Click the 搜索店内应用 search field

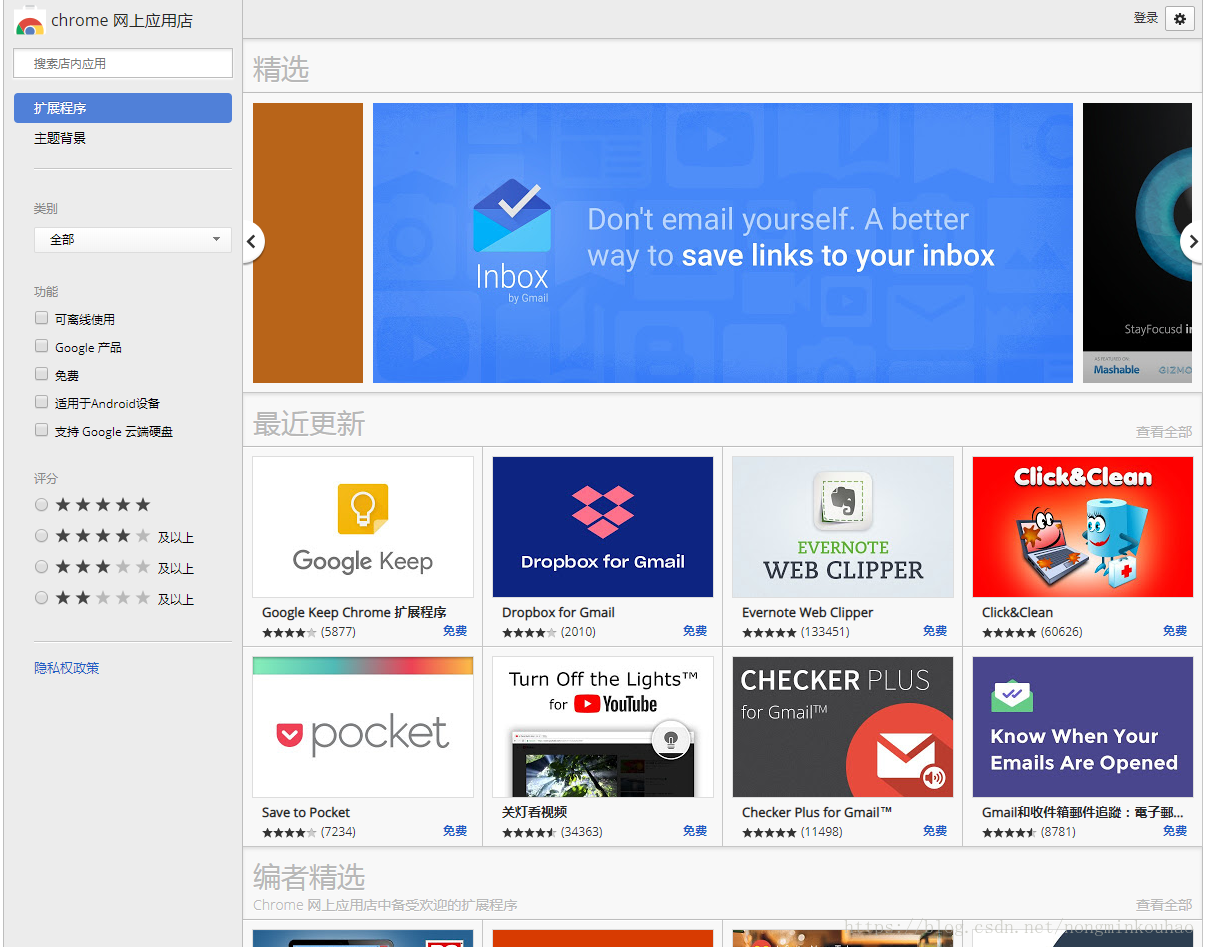coord(123,63)
